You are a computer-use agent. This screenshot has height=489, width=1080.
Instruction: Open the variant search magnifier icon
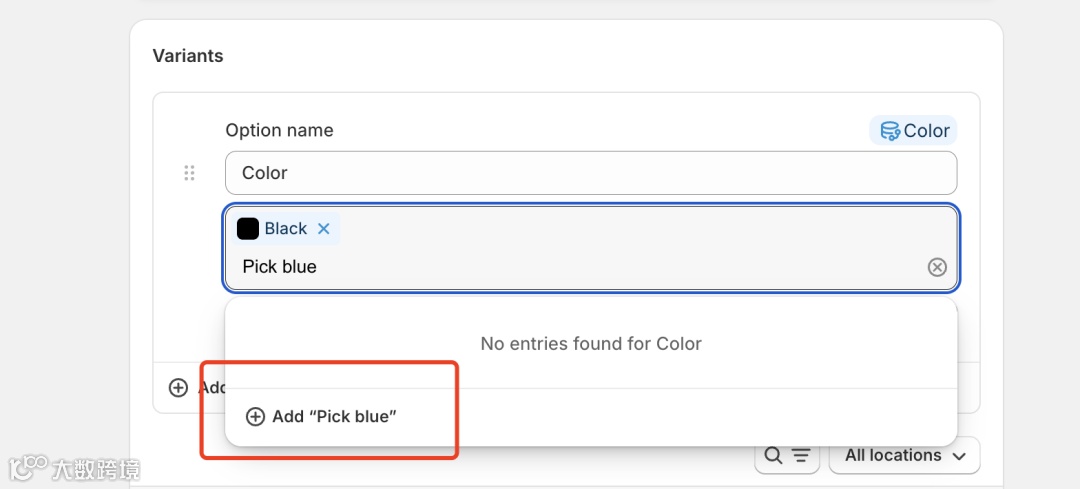tap(773, 456)
